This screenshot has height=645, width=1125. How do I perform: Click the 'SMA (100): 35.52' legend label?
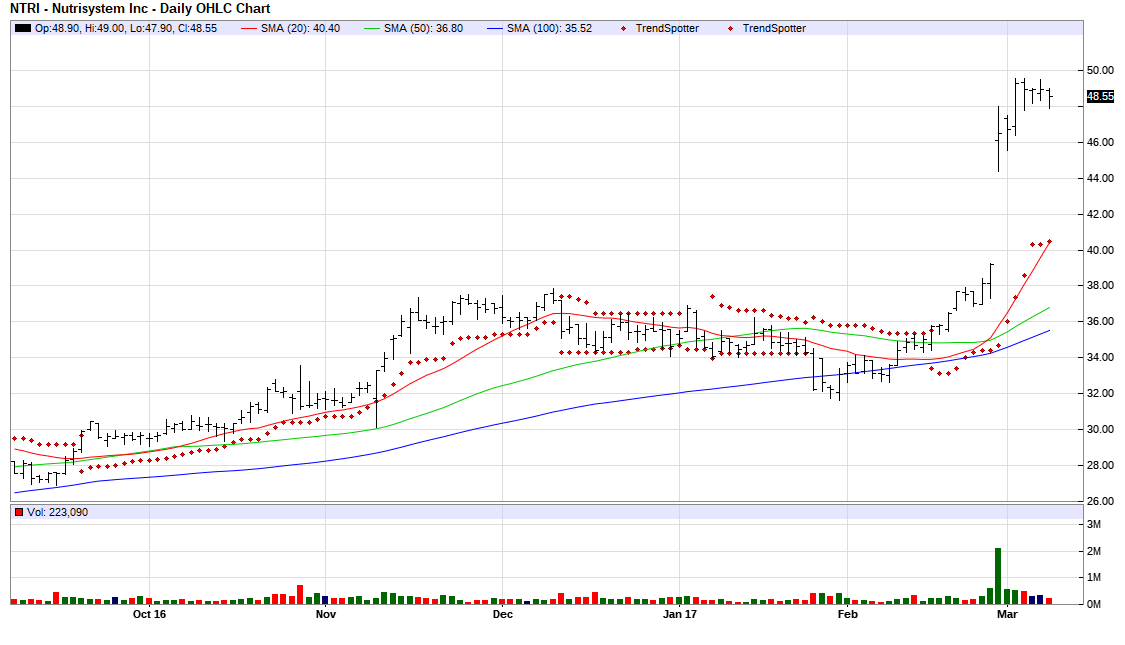pyautogui.click(x=549, y=29)
